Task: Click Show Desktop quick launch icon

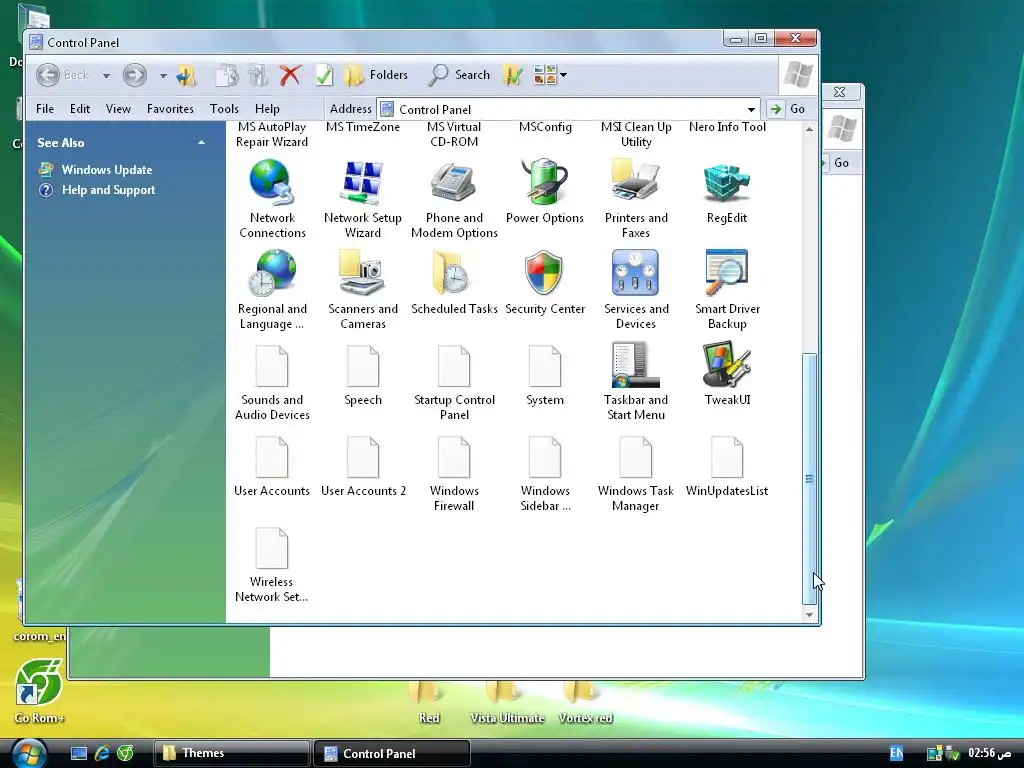Action: coord(79,753)
